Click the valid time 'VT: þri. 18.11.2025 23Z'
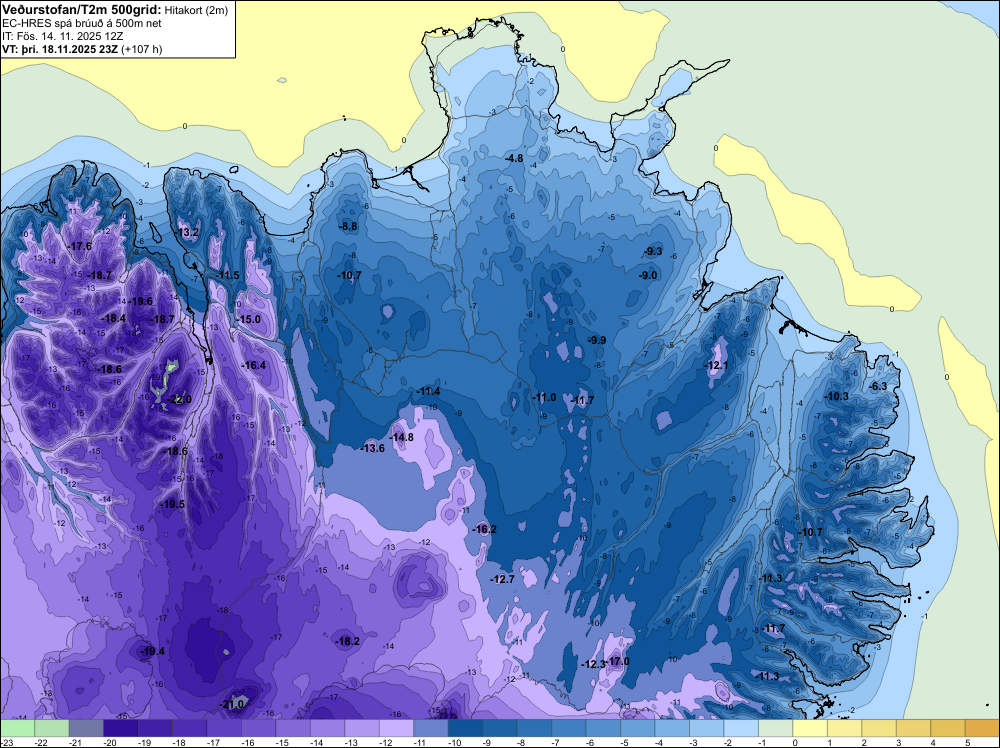 pyautogui.click(x=60, y=49)
